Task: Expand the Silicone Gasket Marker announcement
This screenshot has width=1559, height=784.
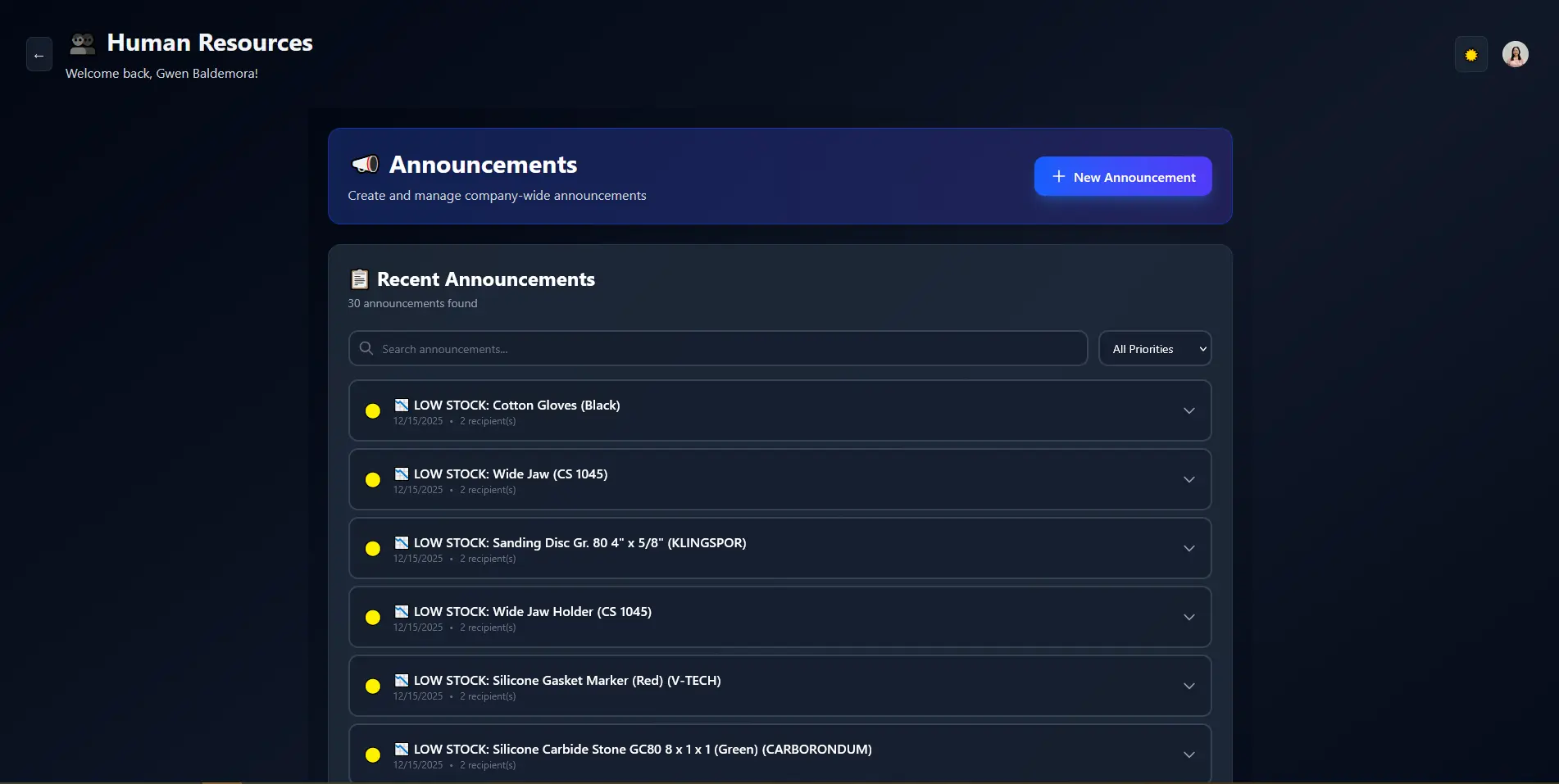Action: point(1189,686)
